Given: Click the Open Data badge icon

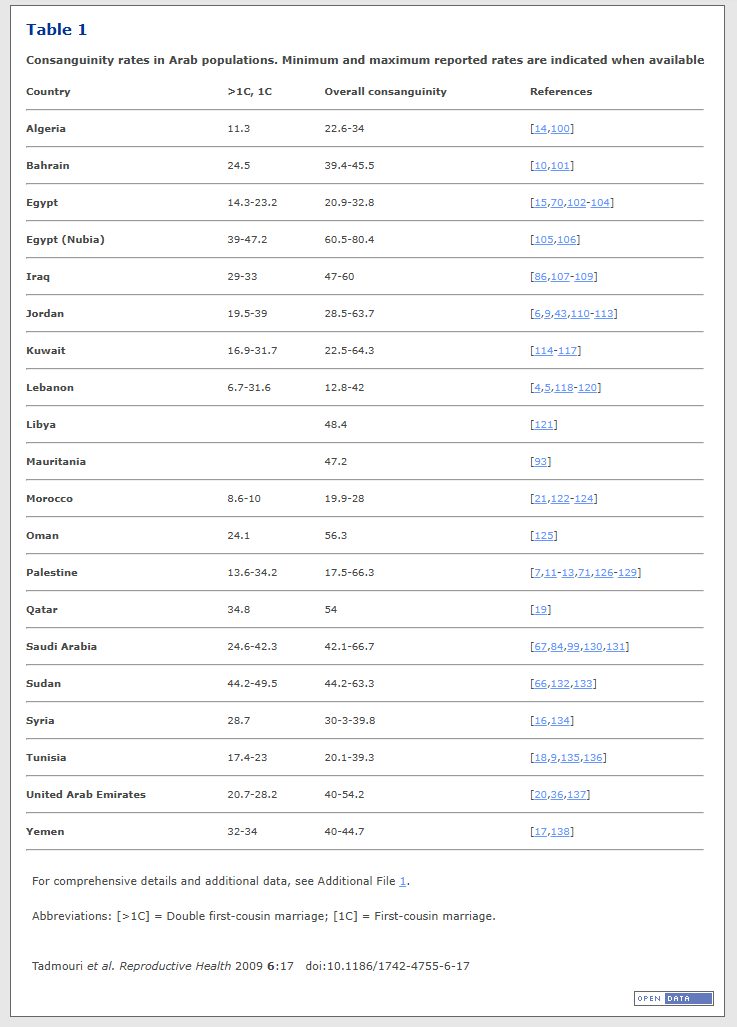Looking at the screenshot, I should [673, 998].
